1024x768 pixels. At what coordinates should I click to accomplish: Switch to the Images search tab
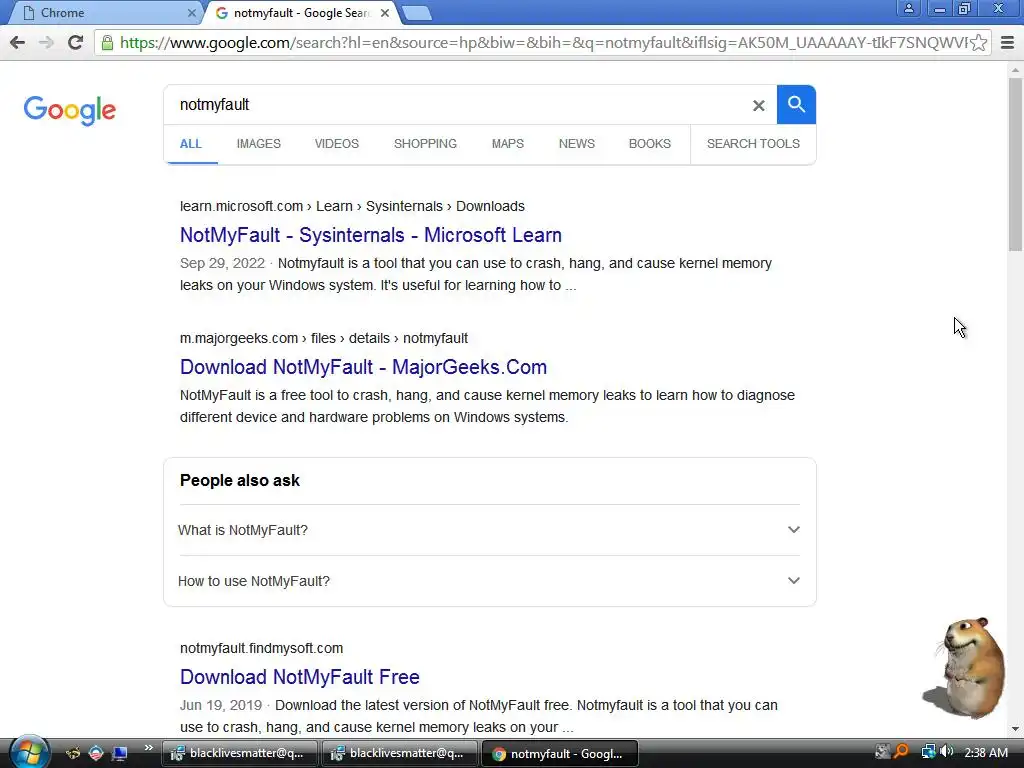pos(259,144)
